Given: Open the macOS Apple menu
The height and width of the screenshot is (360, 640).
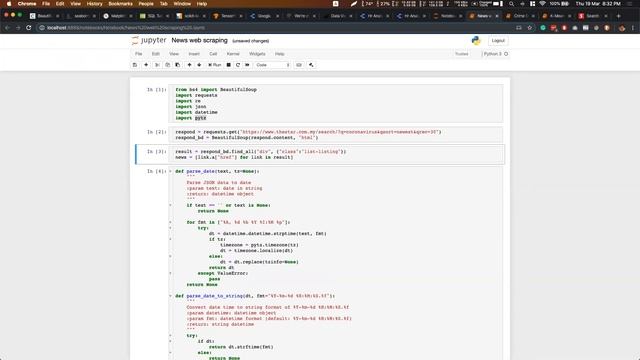Looking at the screenshot, I should tap(9, 4).
